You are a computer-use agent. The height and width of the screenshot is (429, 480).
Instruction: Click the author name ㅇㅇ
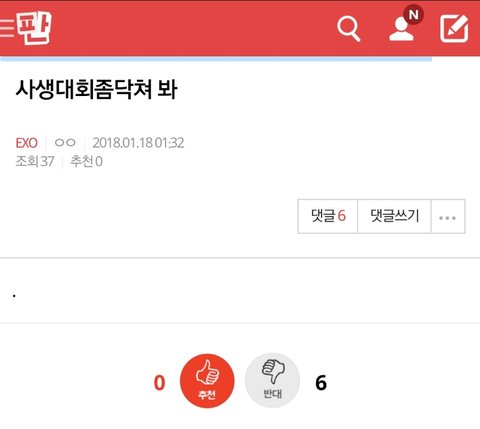[x=65, y=143]
